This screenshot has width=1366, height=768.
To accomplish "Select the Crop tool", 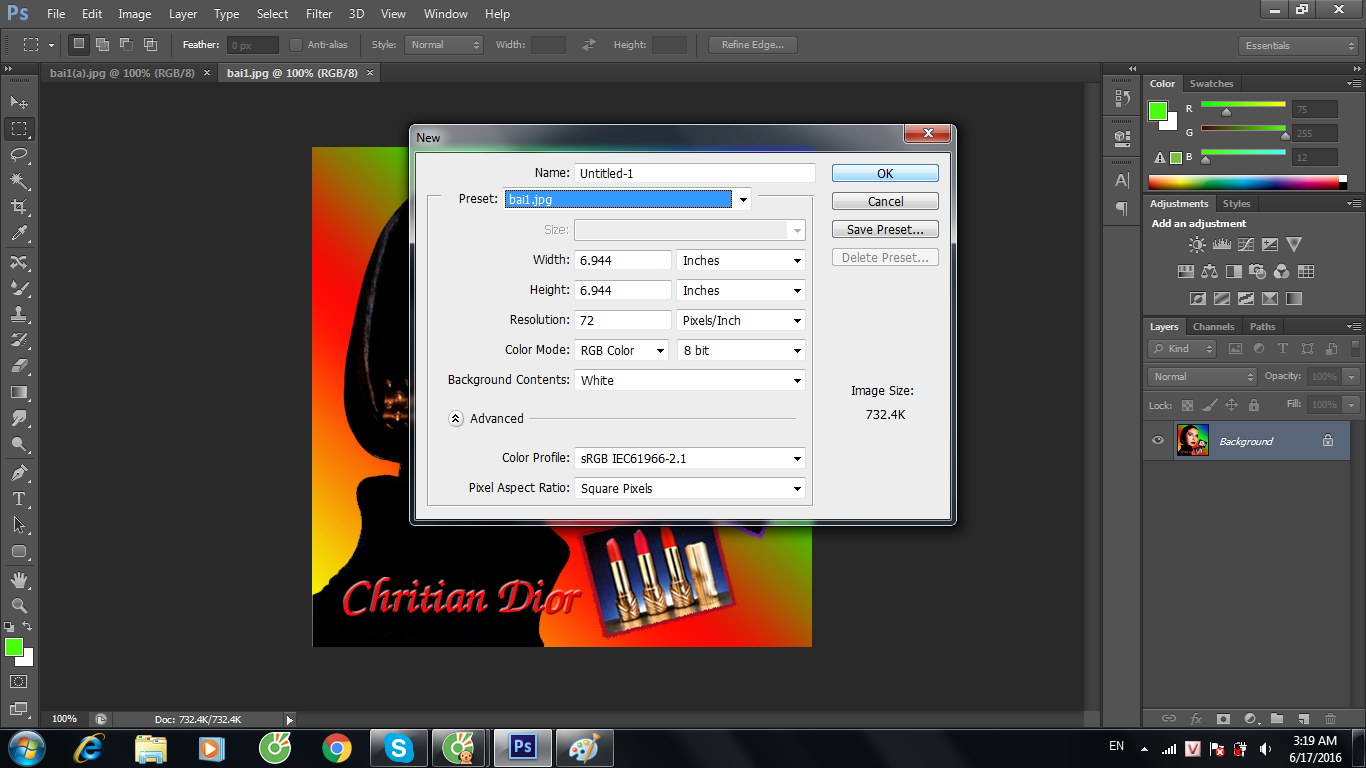I will click(x=19, y=207).
